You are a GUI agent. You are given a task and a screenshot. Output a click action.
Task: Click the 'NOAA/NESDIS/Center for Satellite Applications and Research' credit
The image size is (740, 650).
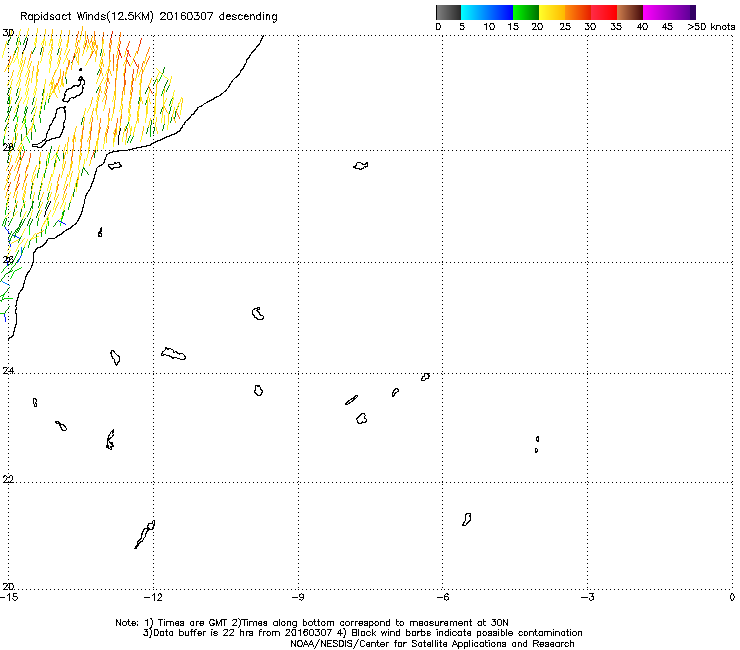point(432,644)
